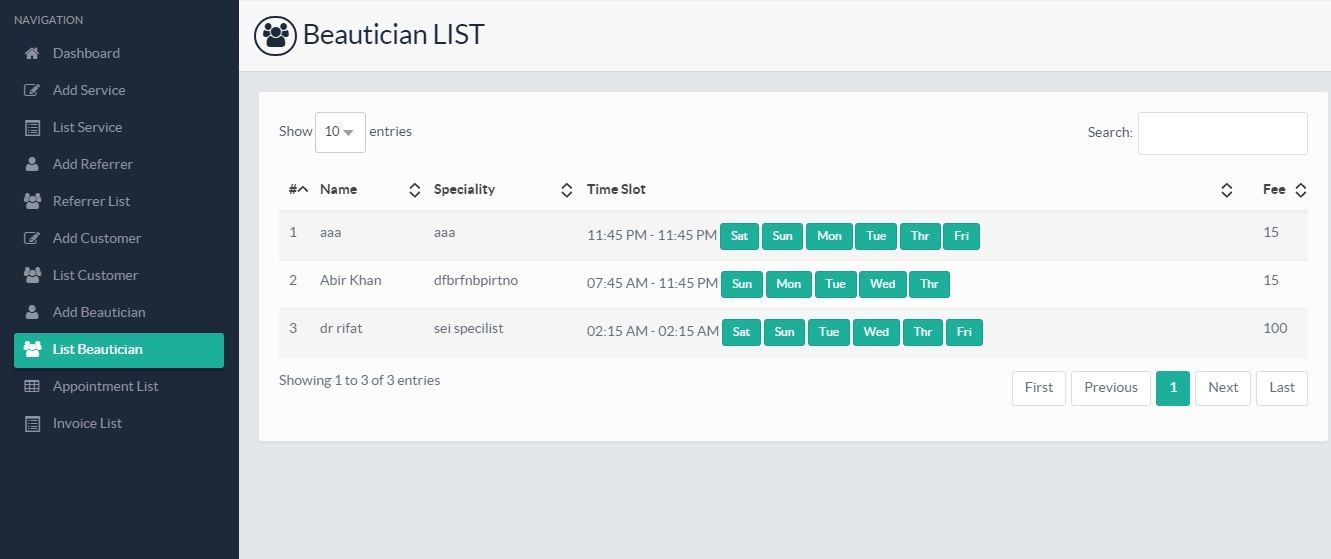The width and height of the screenshot is (1331, 559).
Task: Click the Name column sort arrows
Action: pyautogui.click(x=415, y=190)
